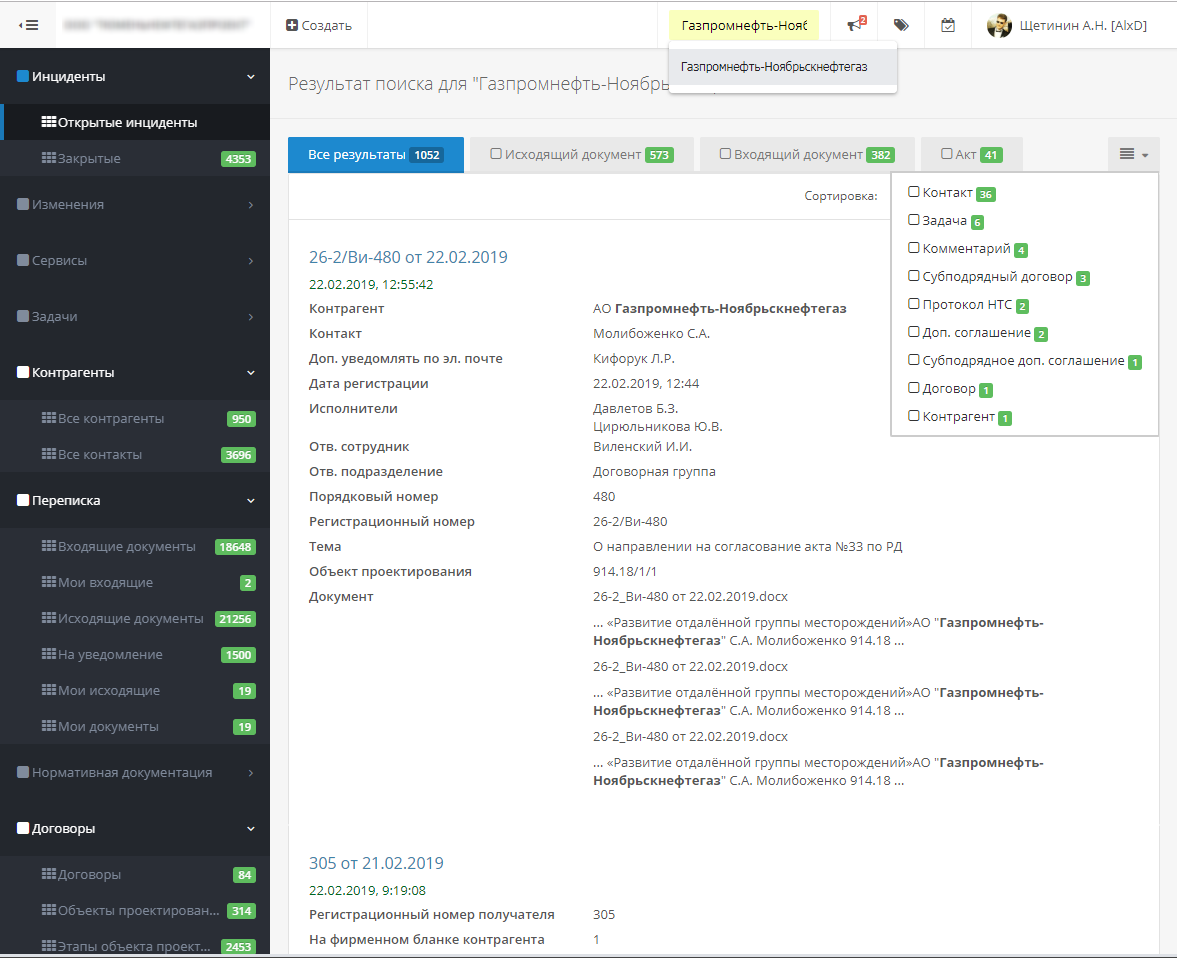1177x958 pixels.
Task: Open result 26-2/Ви-480 от 22.02.2019
Action: 408,257
